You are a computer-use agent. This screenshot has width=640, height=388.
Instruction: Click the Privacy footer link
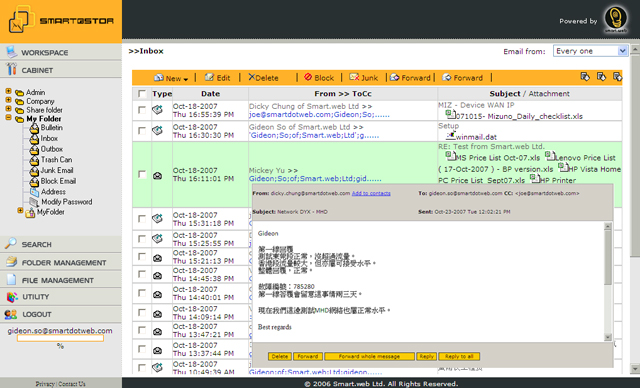click(x=45, y=384)
